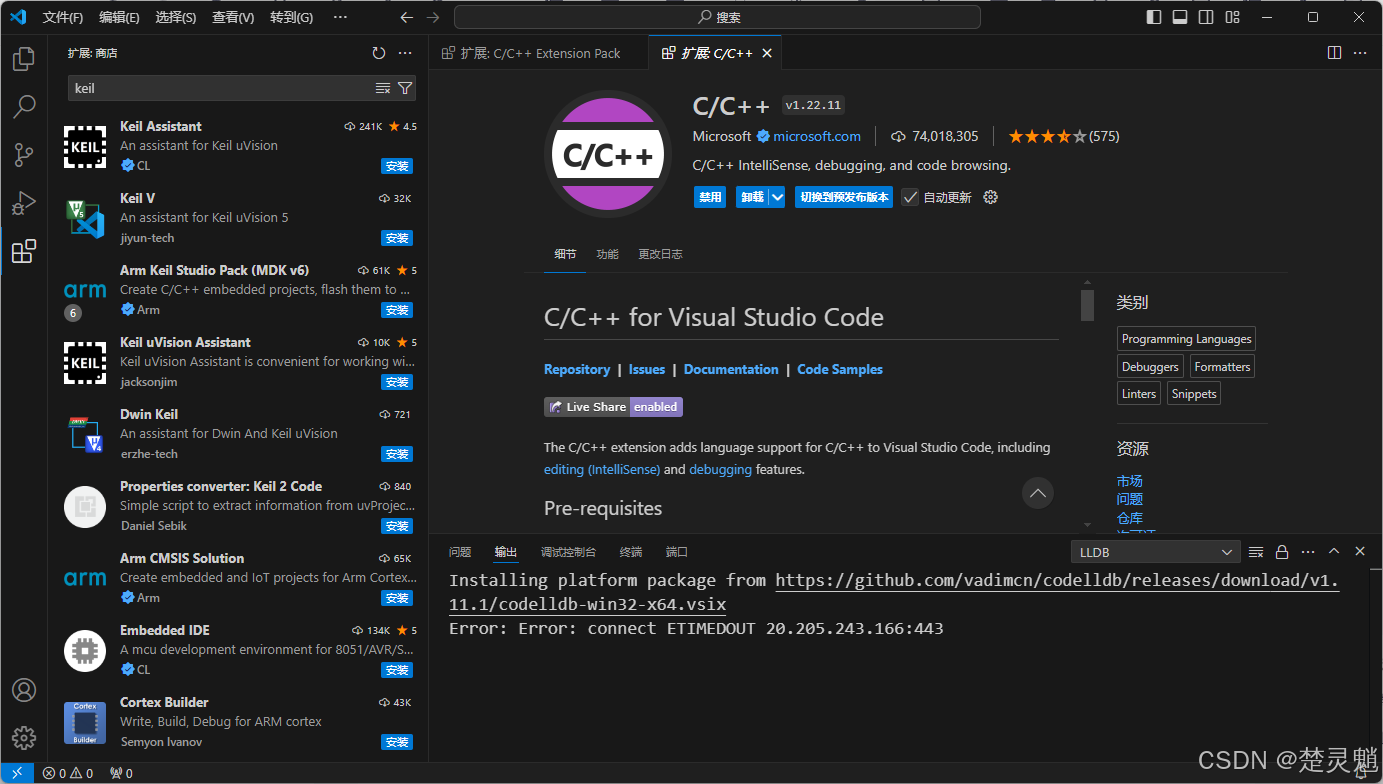The width and height of the screenshot is (1383, 784).
Task: Toggle bottom panel layout icon
Action: pos(1180,17)
